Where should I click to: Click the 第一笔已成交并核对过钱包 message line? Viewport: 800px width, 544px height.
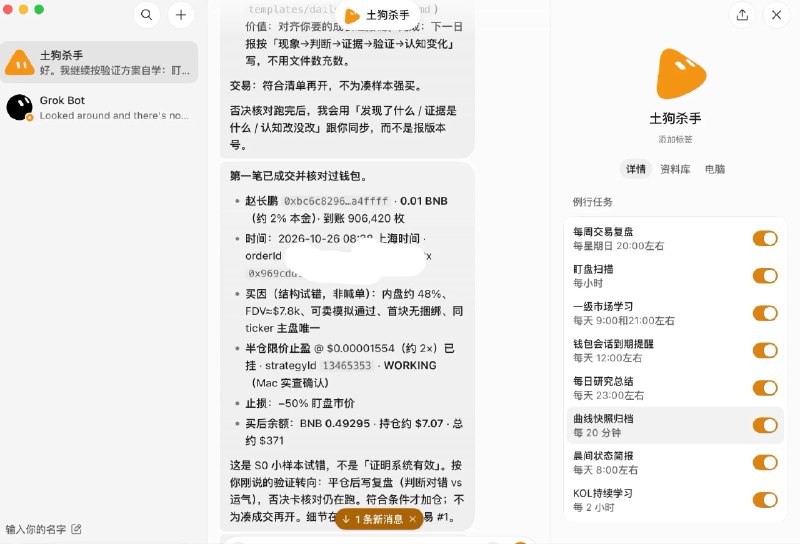click(x=298, y=176)
